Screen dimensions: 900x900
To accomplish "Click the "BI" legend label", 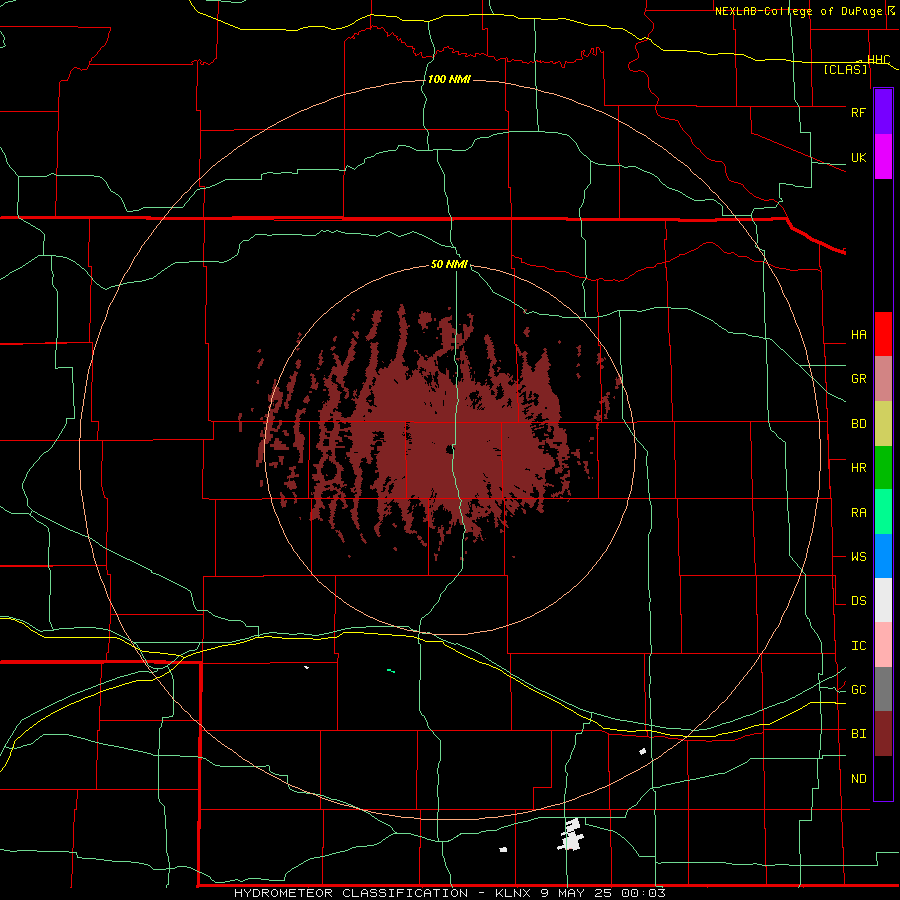I will (858, 734).
